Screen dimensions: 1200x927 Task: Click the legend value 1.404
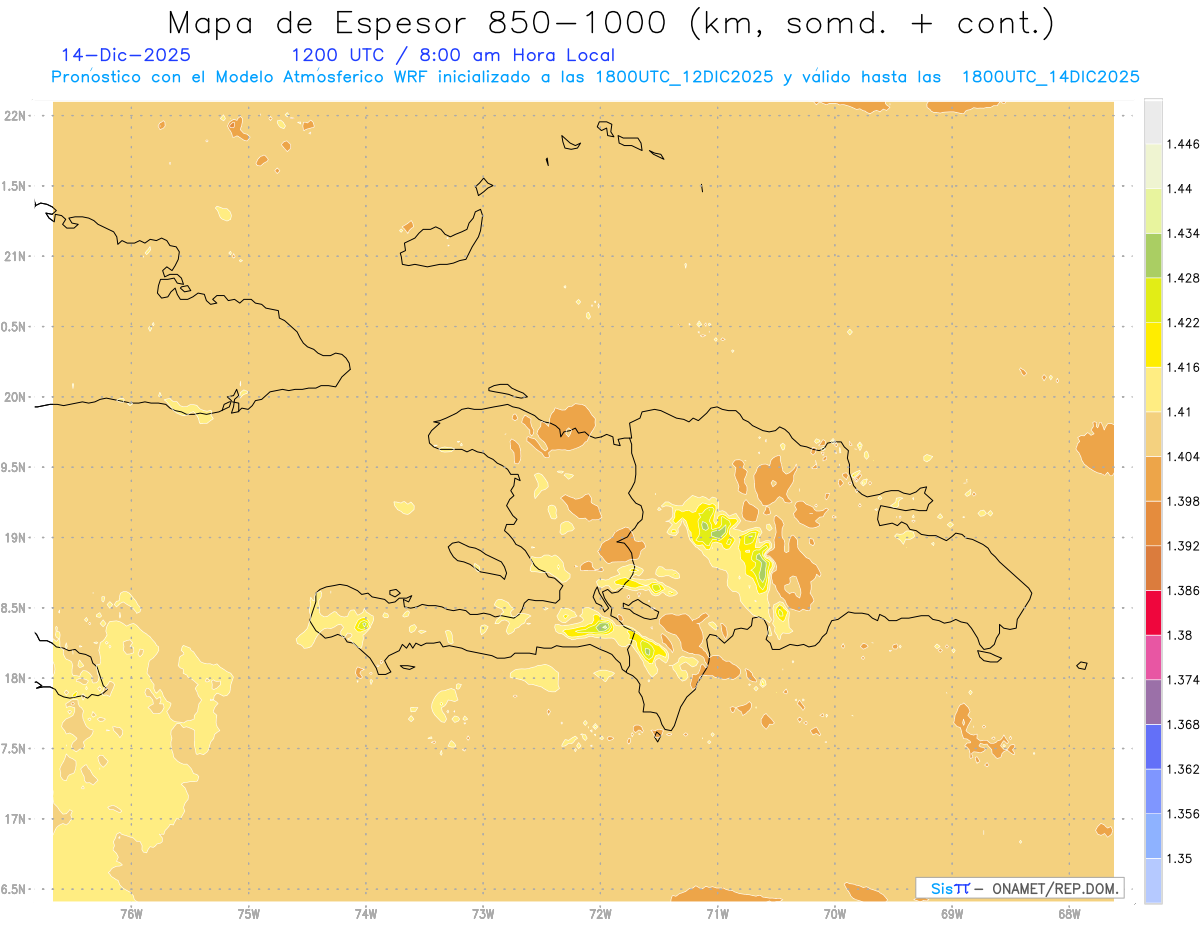coord(1182,455)
